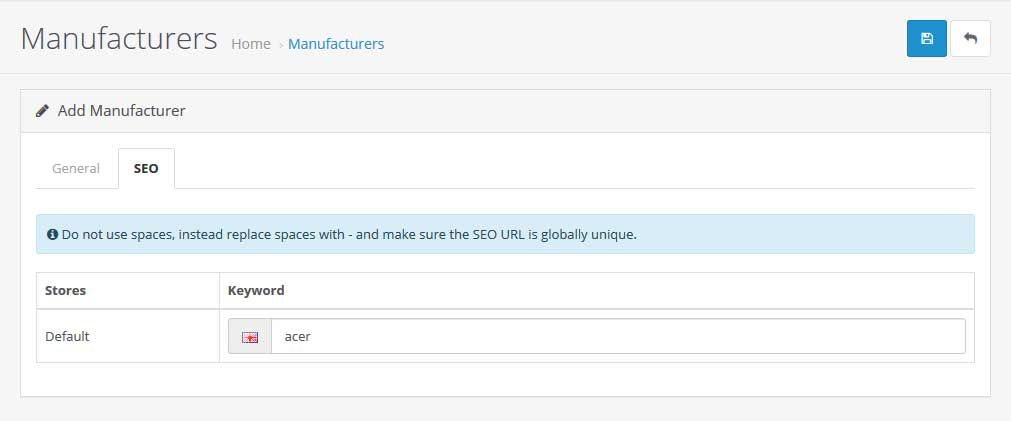1011x421 pixels.
Task: Click the pencil icon beside Add Manufacturer
Action: coord(43,111)
